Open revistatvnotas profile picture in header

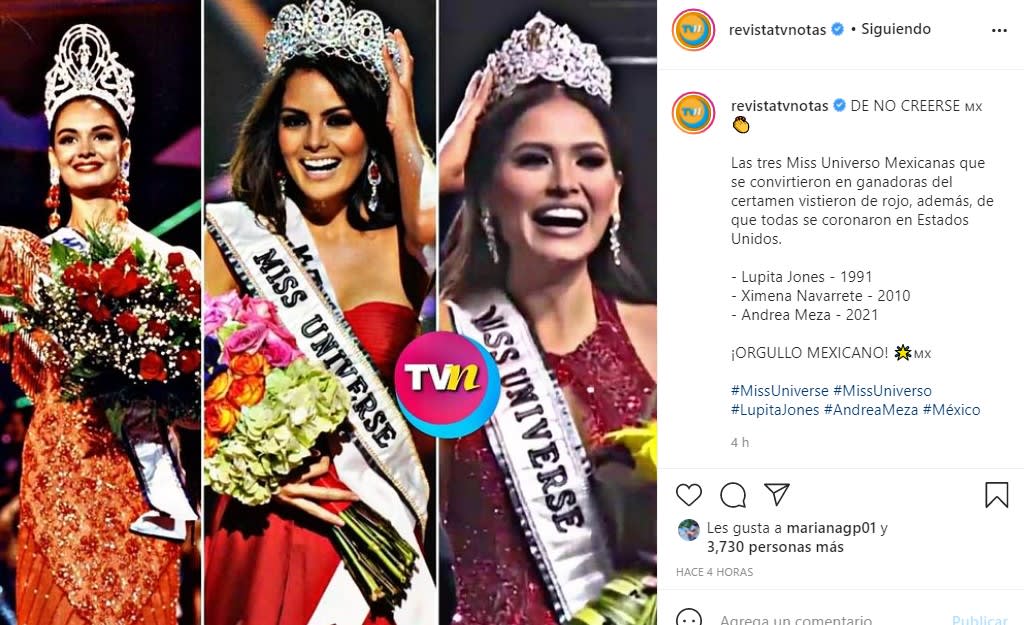click(x=693, y=30)
